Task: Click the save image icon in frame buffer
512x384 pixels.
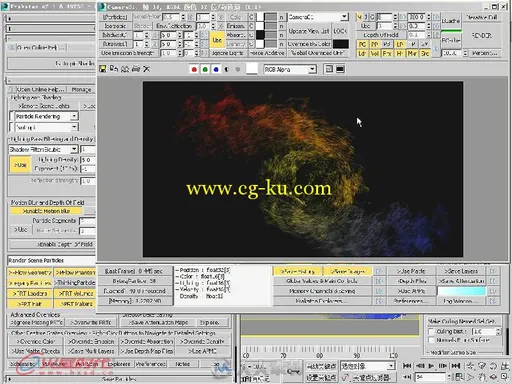Action: click(x=103, y=69)
